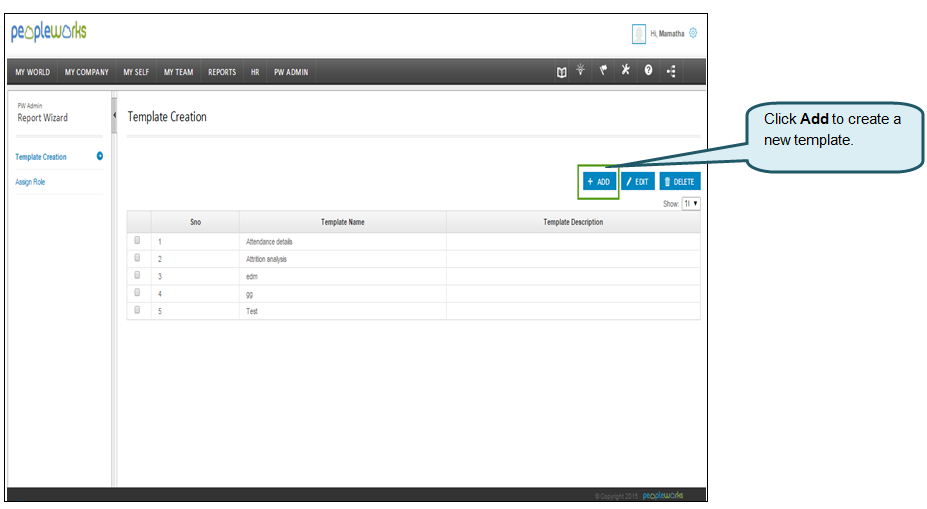927x509 pixels.
Task: Click arrow beside Template Creation link
Action: click(100, 156)
